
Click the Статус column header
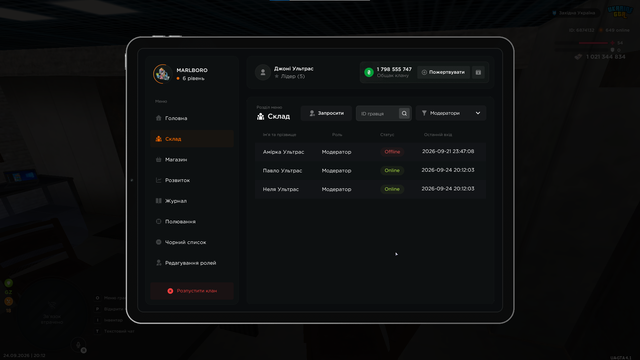387,135
